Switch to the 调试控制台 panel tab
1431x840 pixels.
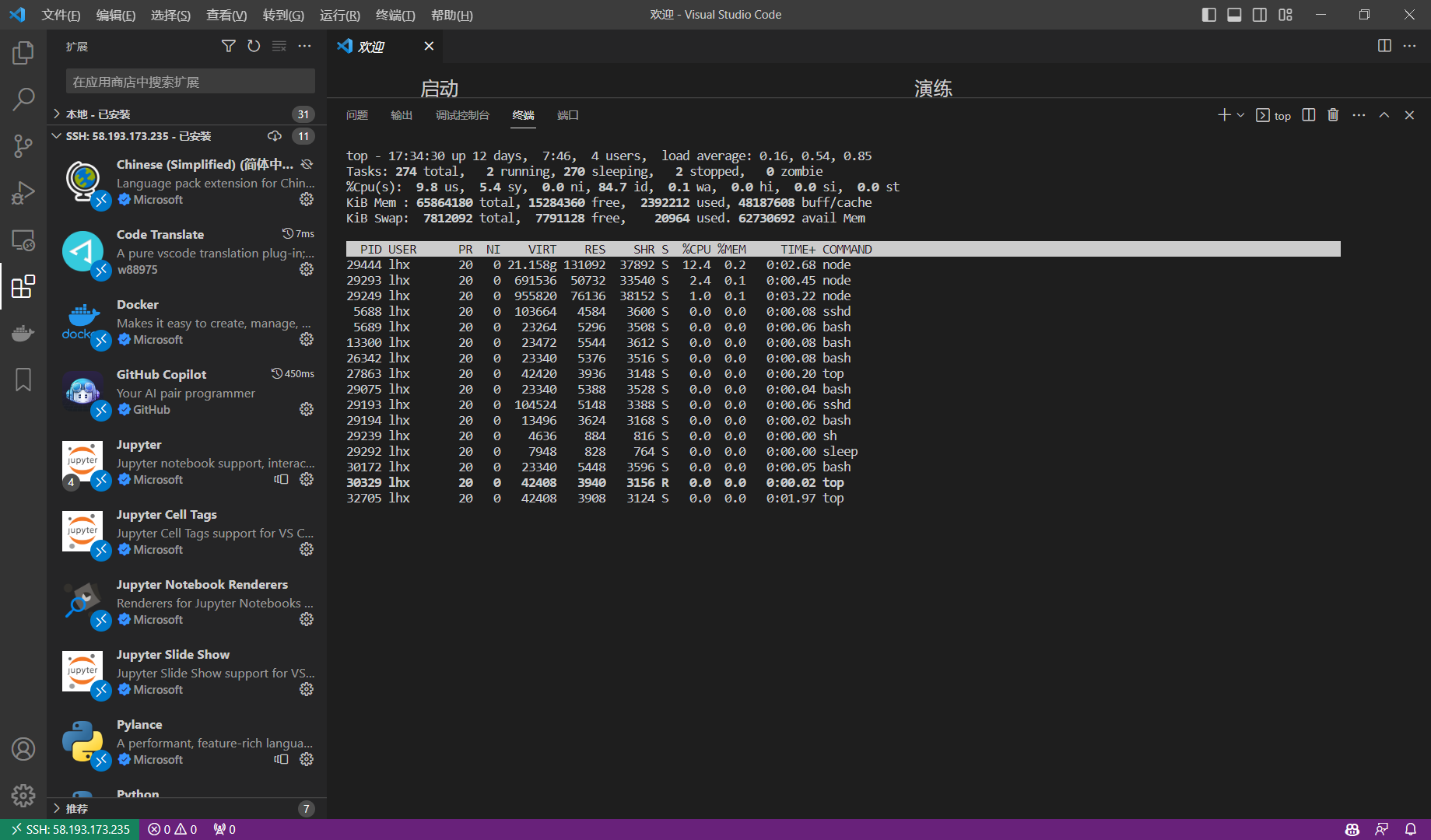tap(462, 115)
